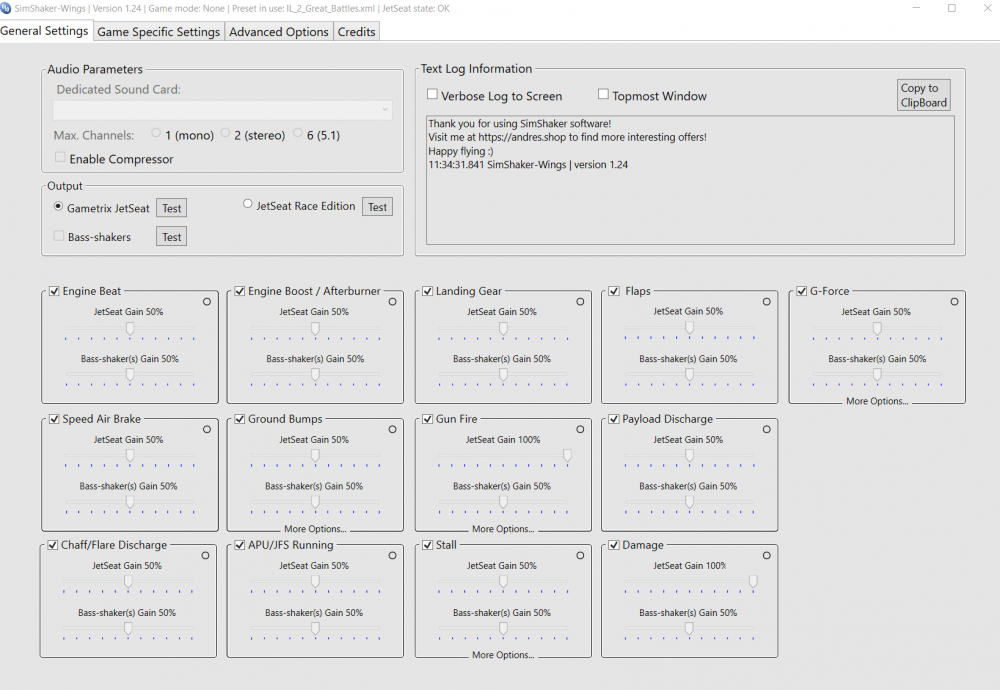Toggle the Damage effect checkbox
The image size is (1000, 690).
(x=614, y=545)
